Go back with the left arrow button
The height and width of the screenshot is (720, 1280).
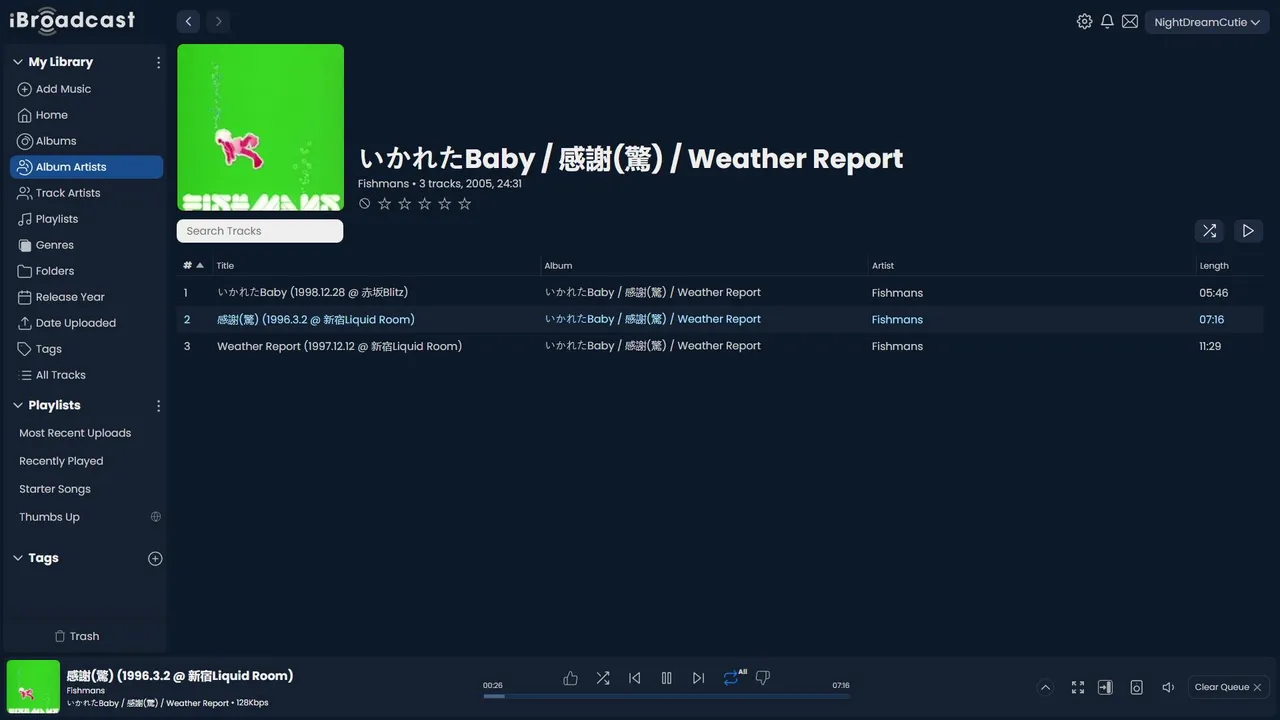click(x=188, y=21)
